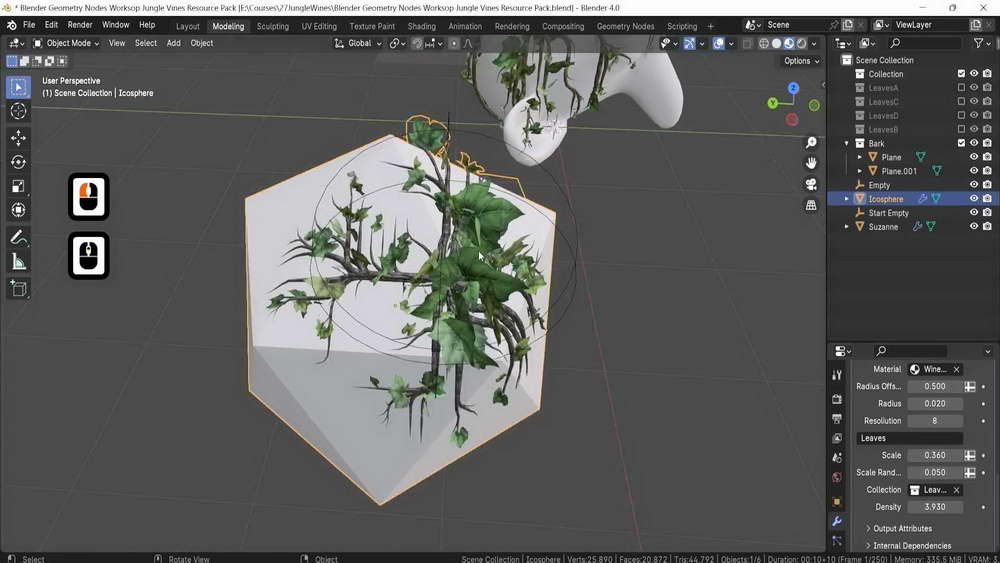Image resolution: width=1000 pixels, height=563 pixels.
Task: Expand the Suzanne tree item
Action: (847, 226)
